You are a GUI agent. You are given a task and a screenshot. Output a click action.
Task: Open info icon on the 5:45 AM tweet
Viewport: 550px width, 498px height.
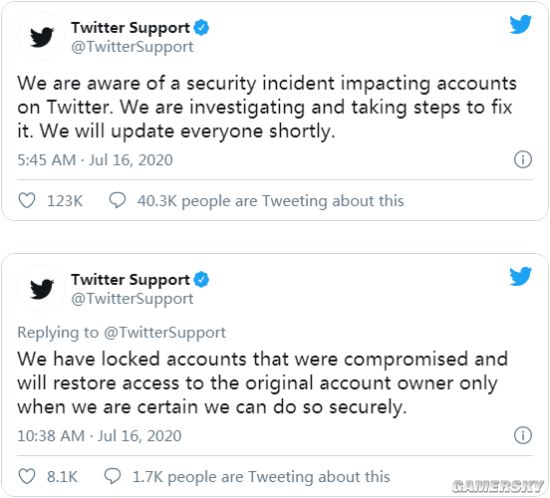click(523, 160)
